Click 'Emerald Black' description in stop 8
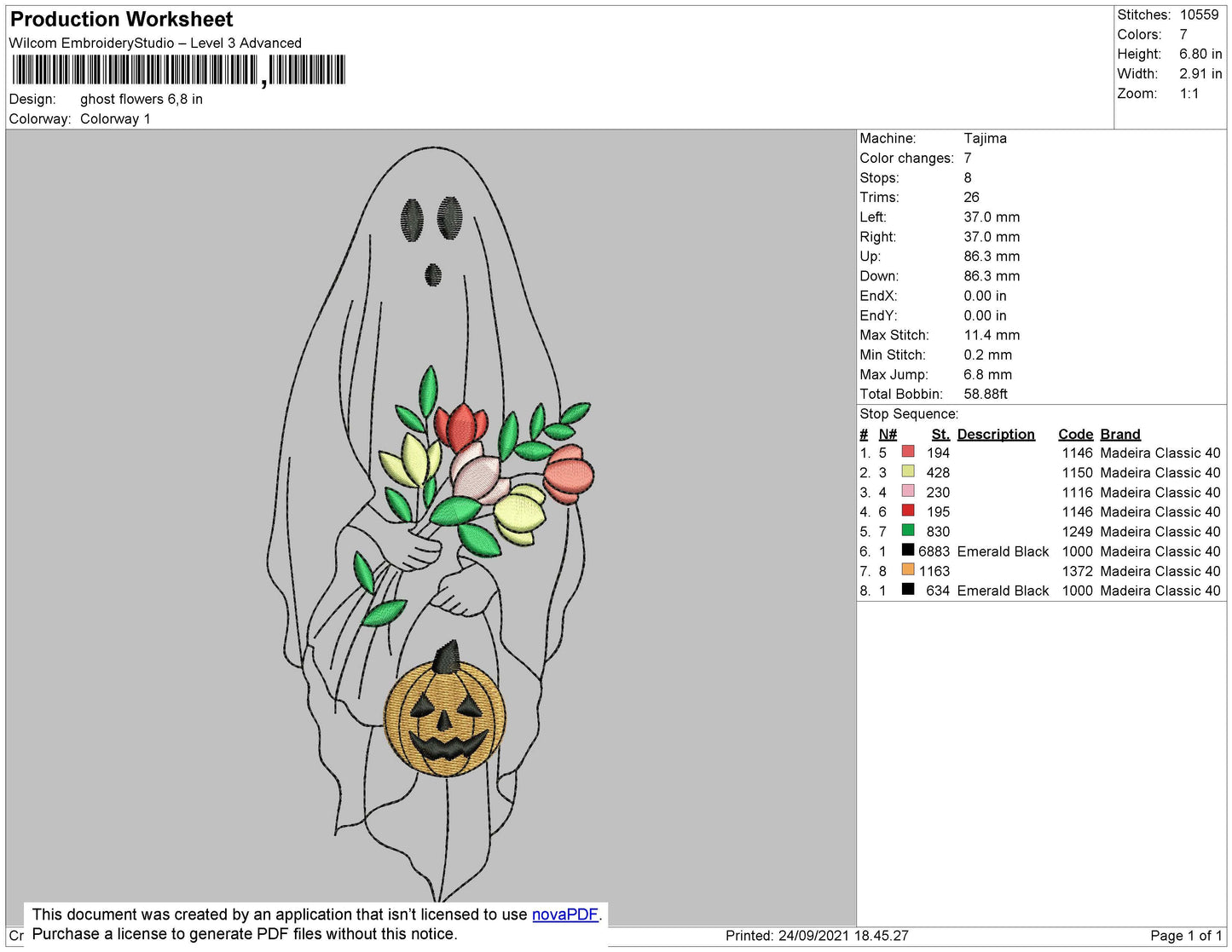 (x=1003, y=591)
